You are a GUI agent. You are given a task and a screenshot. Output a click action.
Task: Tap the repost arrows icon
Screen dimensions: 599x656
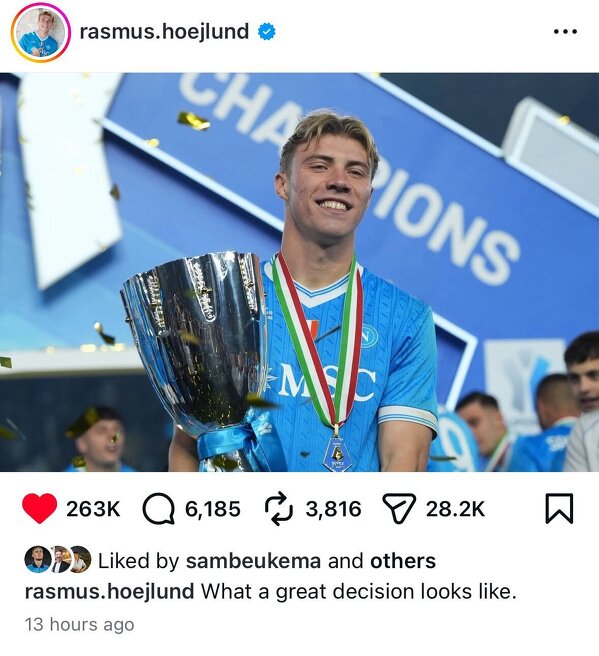pyautogui.click(x=278, y=509)
